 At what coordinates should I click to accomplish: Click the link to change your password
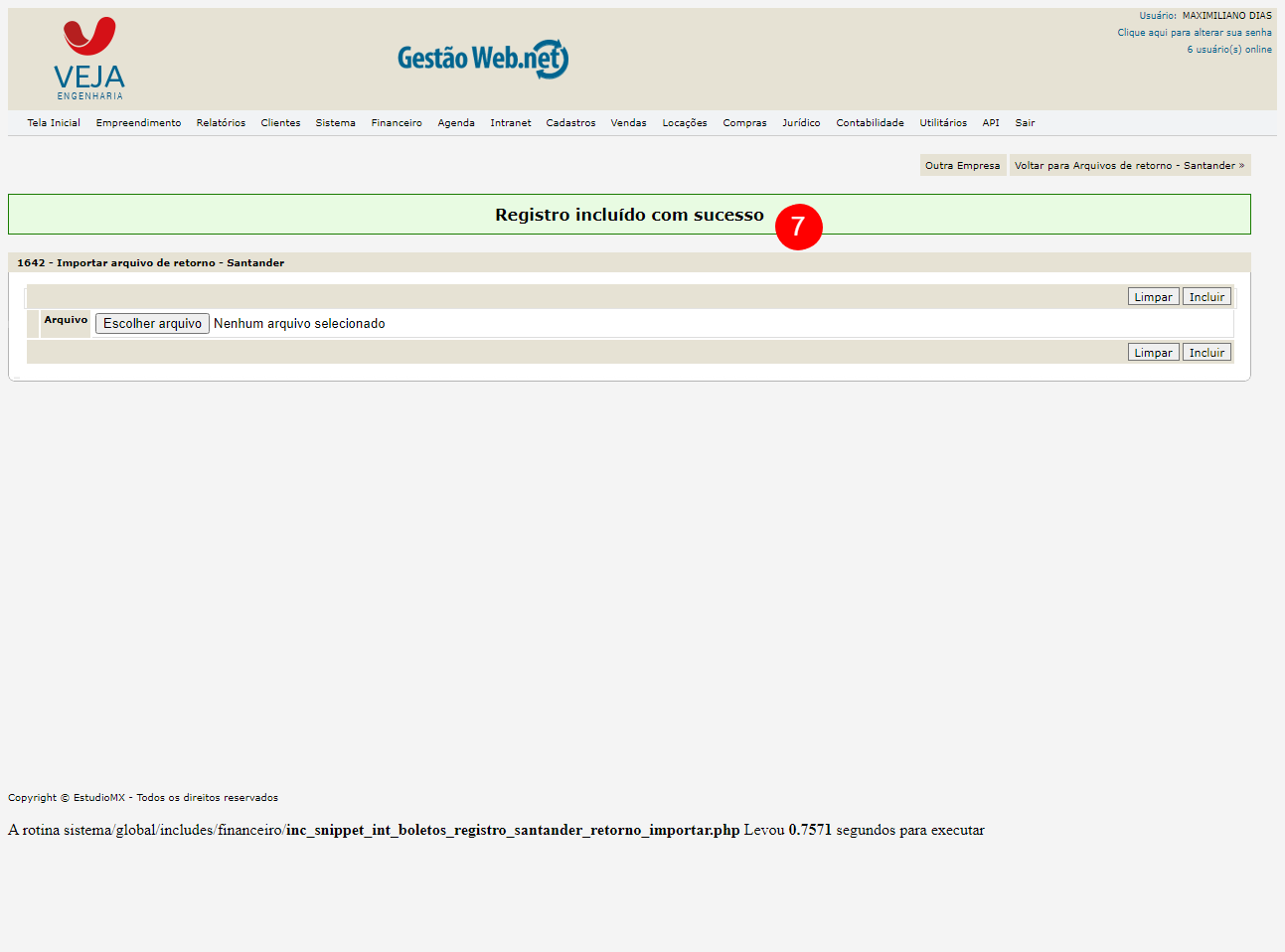1194,33
